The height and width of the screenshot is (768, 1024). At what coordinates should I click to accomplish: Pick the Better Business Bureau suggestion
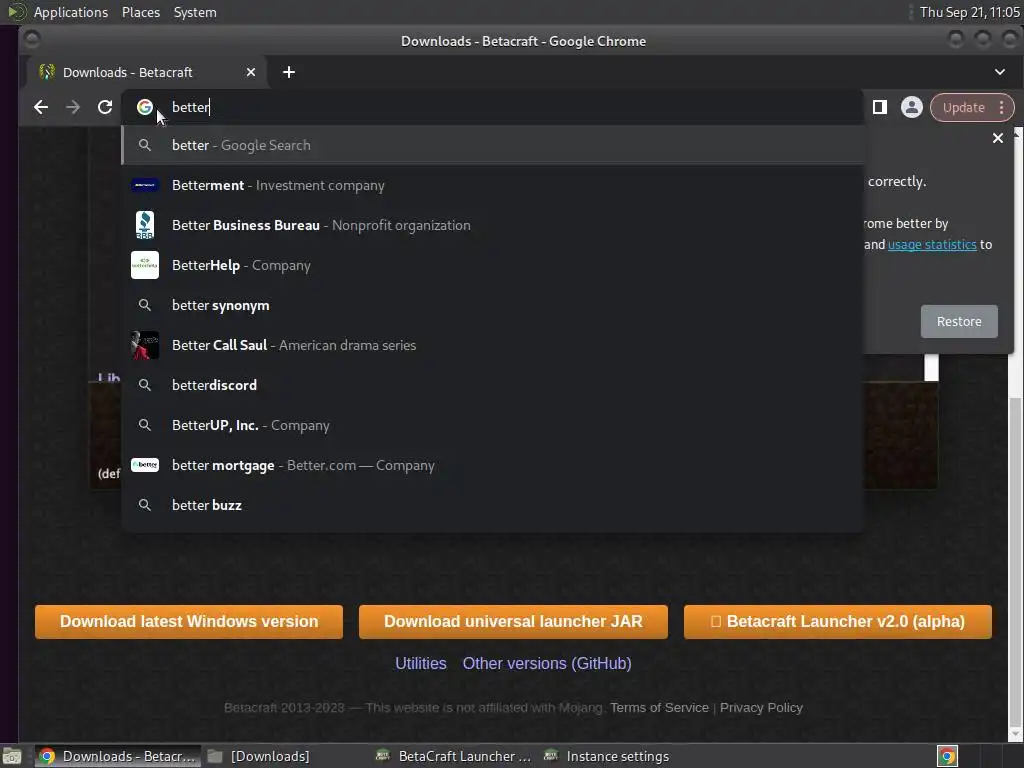coord(493,225)
